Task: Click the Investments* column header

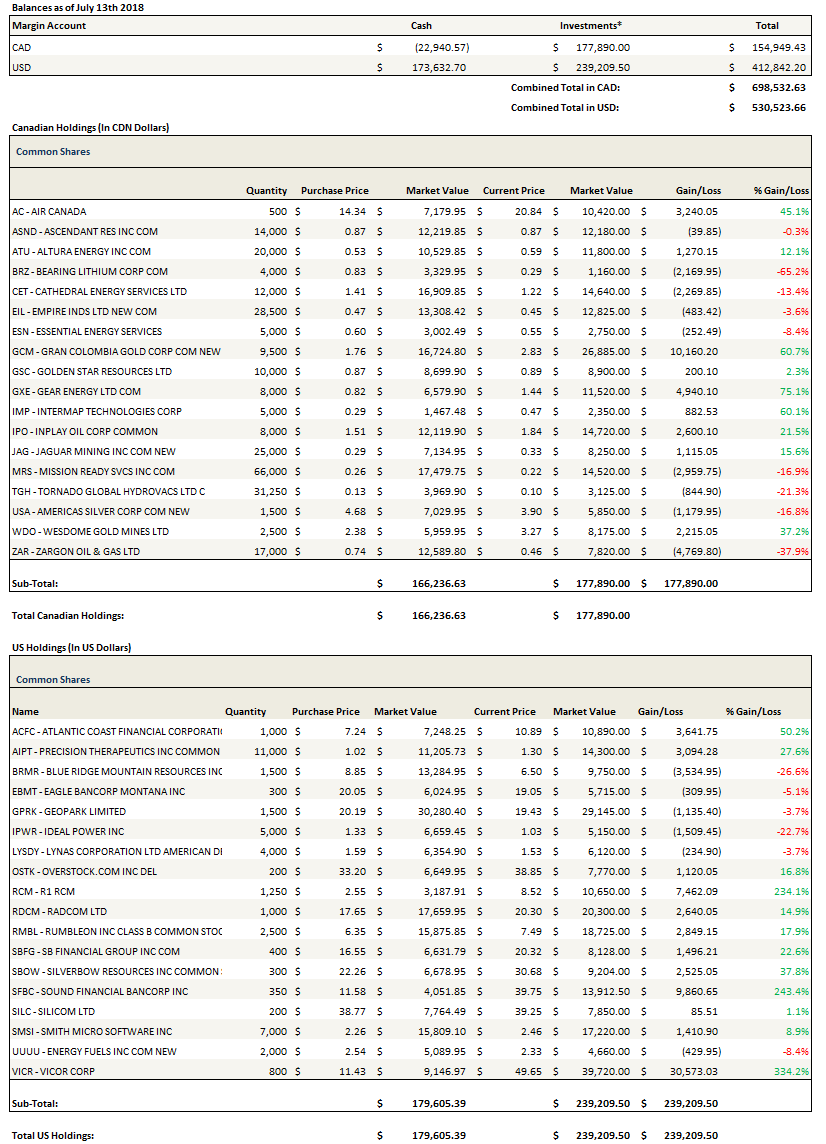Action: (x=591, y=25)
